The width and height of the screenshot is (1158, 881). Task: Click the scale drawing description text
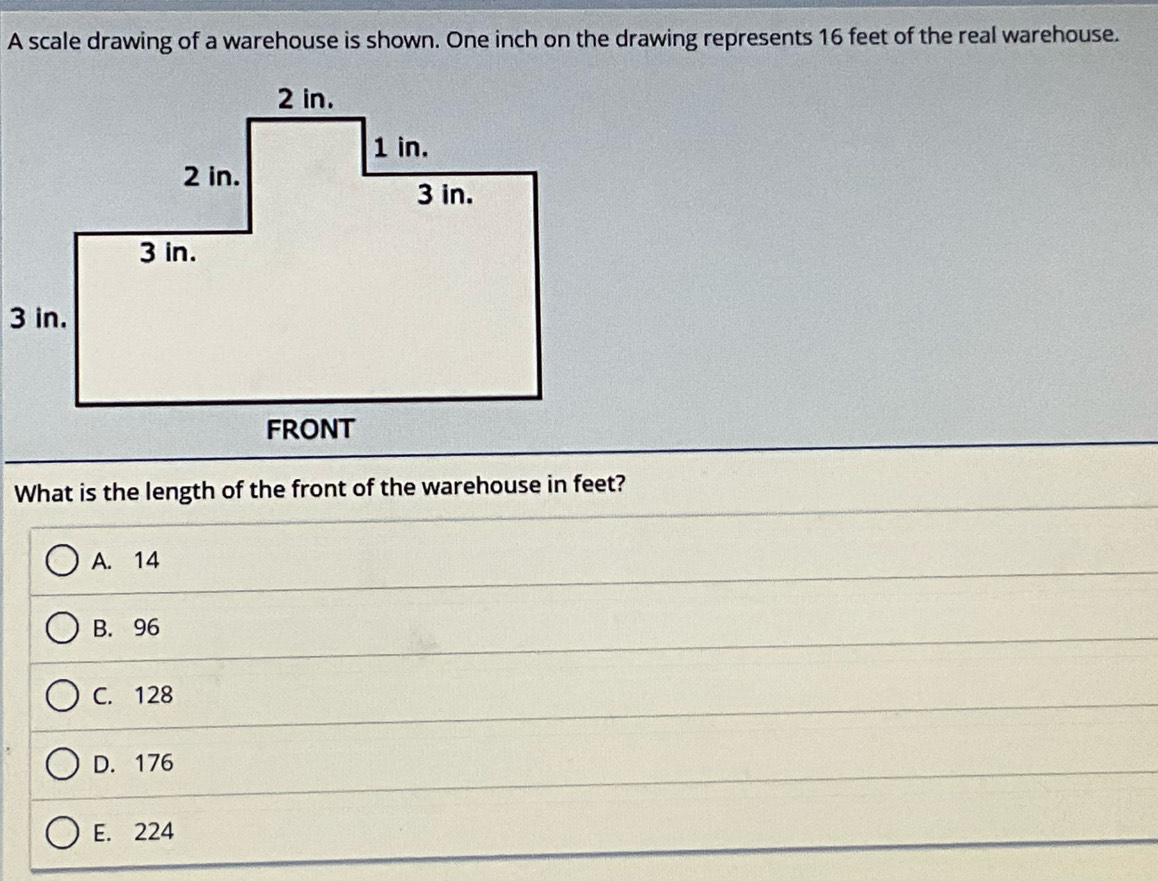[563, 38]
